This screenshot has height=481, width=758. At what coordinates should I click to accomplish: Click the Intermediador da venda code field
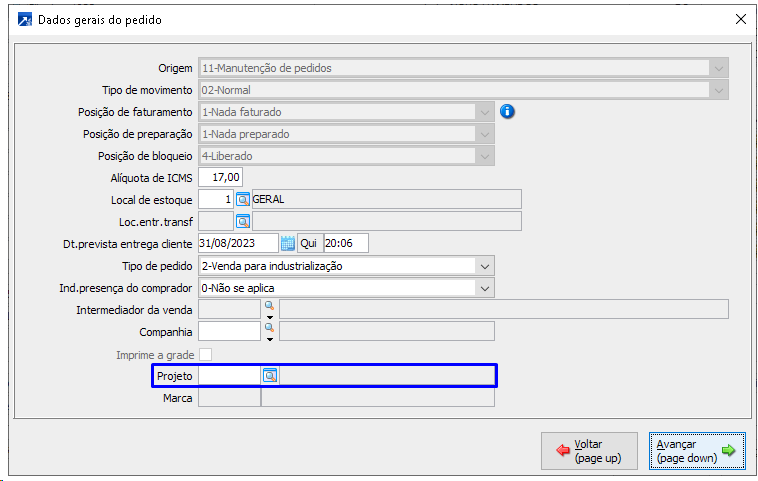pos(230,309)
